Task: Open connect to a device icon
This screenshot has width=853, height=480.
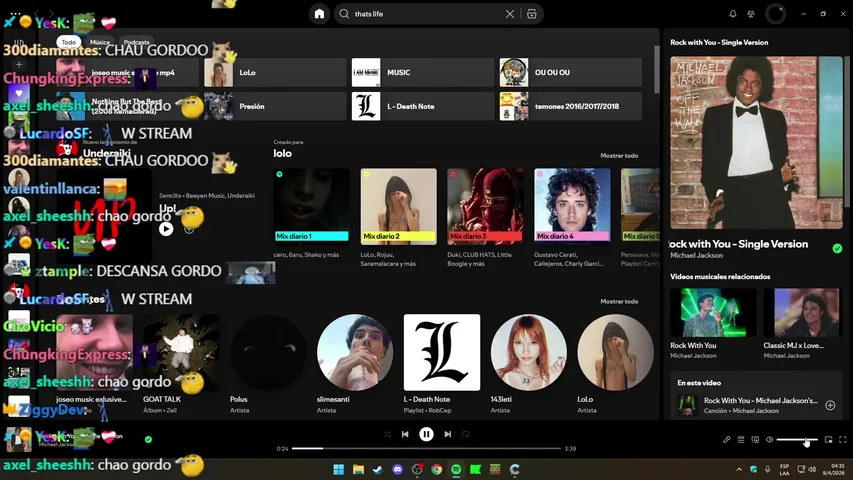Action: pos(755,440)
